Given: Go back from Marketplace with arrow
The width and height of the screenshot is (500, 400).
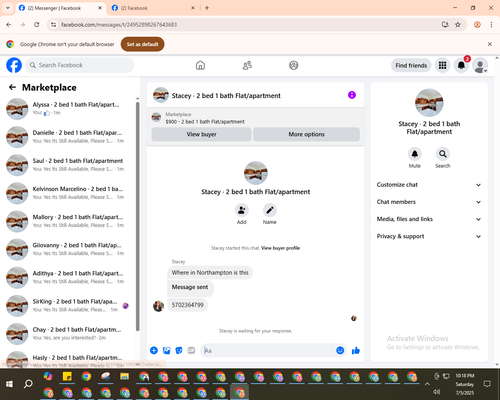Looking at the screenshot, I should [x=12, y=87].
